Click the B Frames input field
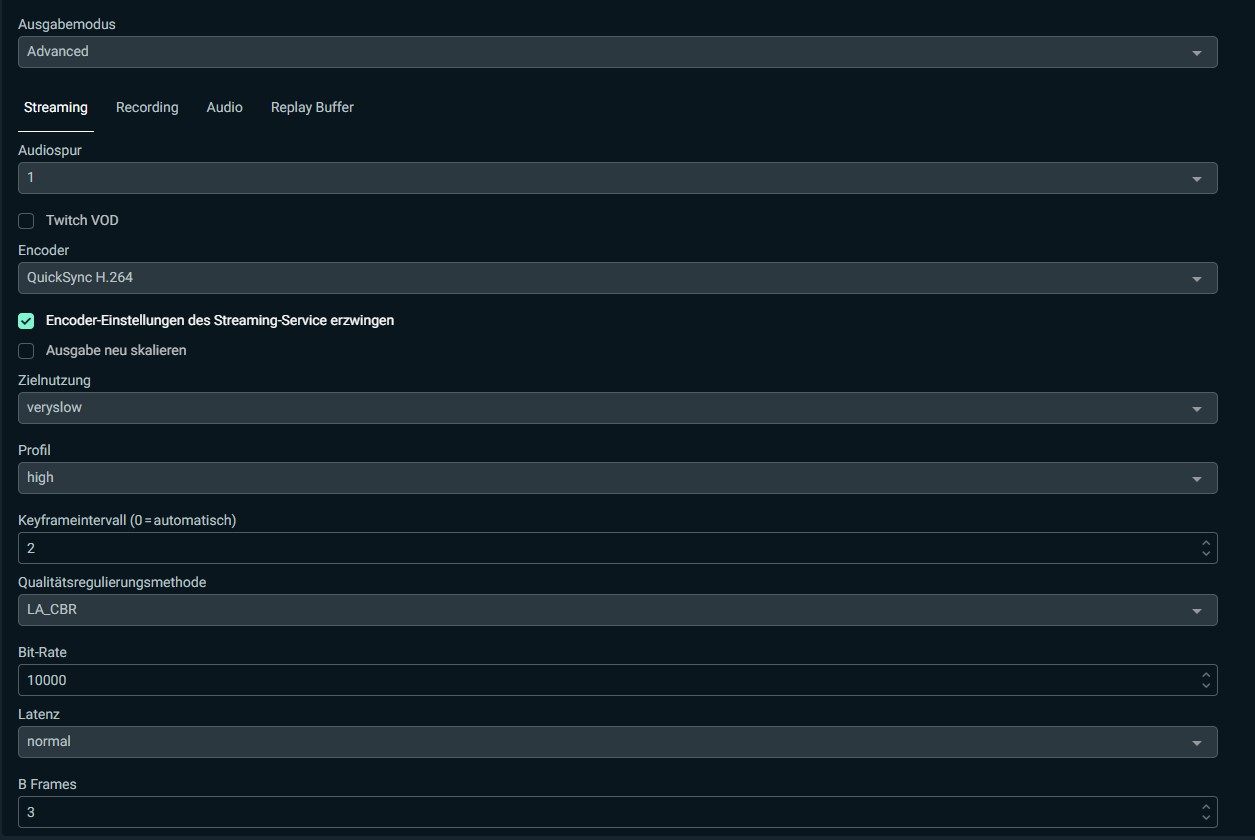Image resolution: width=1255 pixels, height=840 pixels. click(x=600, y=812)
